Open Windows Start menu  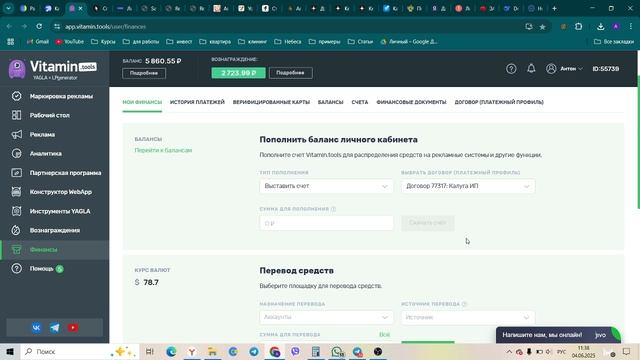pyautogui.click(x=10, y=352)
